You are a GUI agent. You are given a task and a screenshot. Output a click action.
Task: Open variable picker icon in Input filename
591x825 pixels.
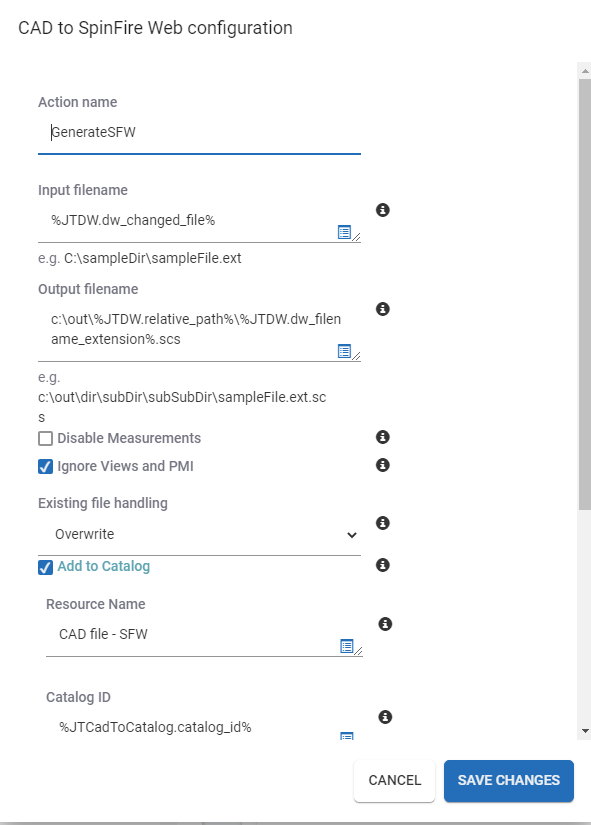click(x=344, y=232)
